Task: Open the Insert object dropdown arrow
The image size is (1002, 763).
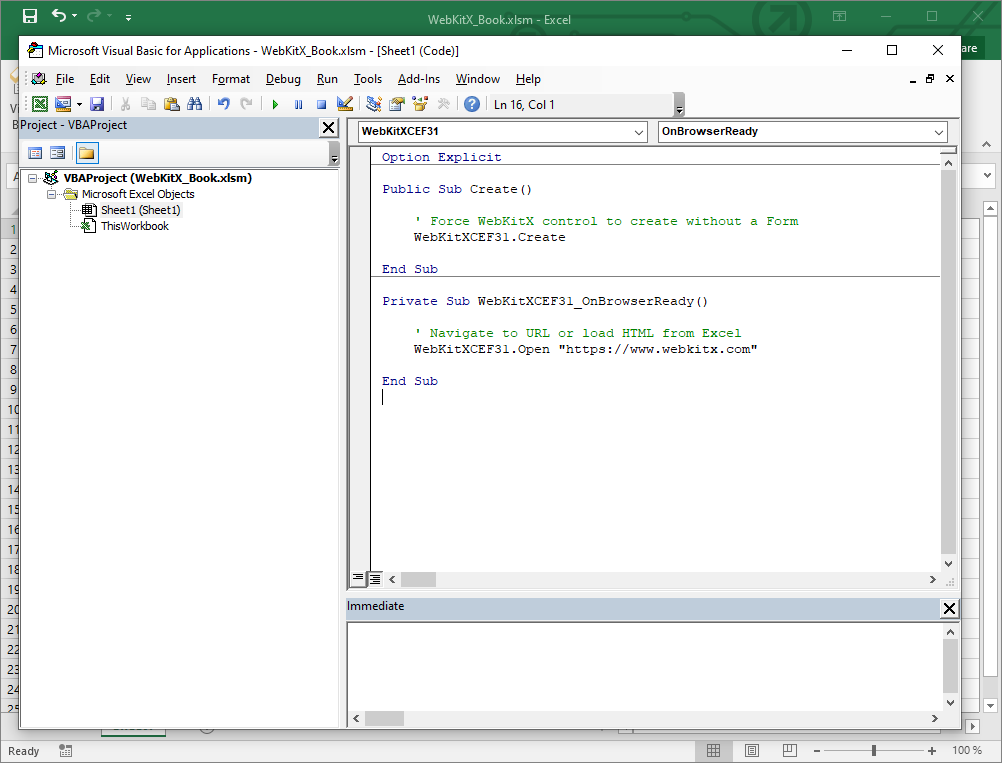Action: [x=79, y=104]
